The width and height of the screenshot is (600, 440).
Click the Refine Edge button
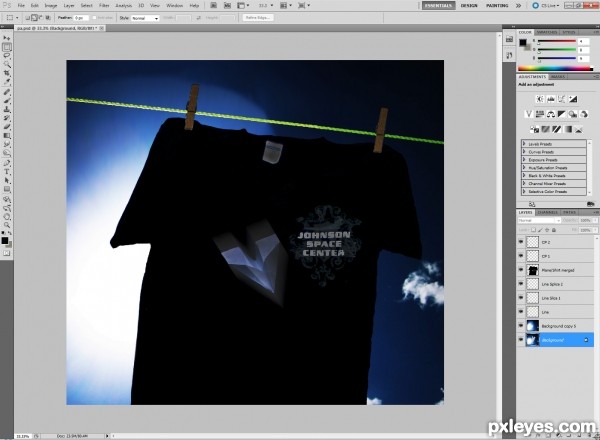pyautogui.click(x=258, y=18)
